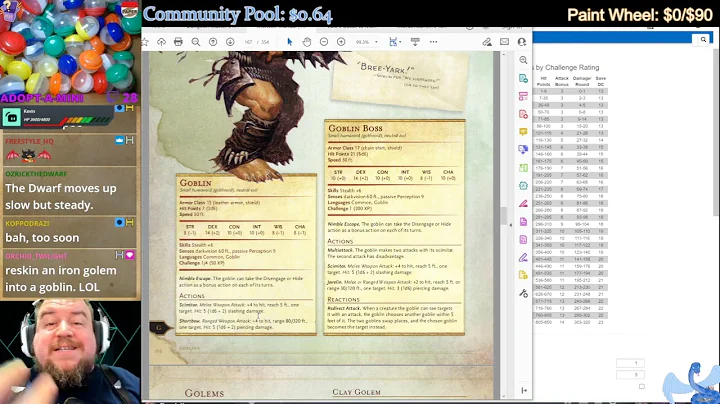Image resolution: width=720 pixels, height=404 pixels.
Task: Click the magnifier icon atop right tools pane
Action: pos(523,60)
